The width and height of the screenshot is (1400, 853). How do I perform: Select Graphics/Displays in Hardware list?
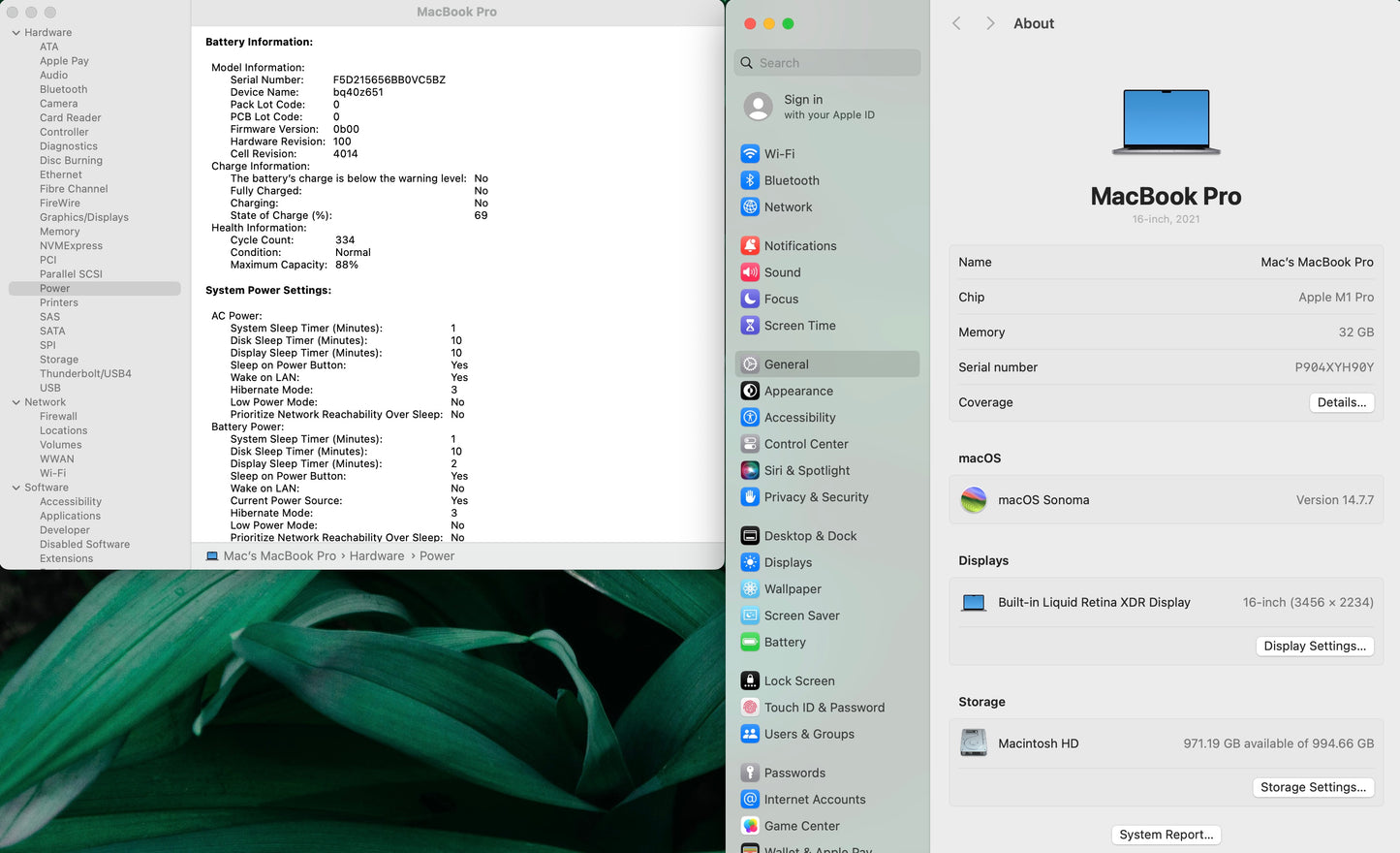(x=83, y=217)
